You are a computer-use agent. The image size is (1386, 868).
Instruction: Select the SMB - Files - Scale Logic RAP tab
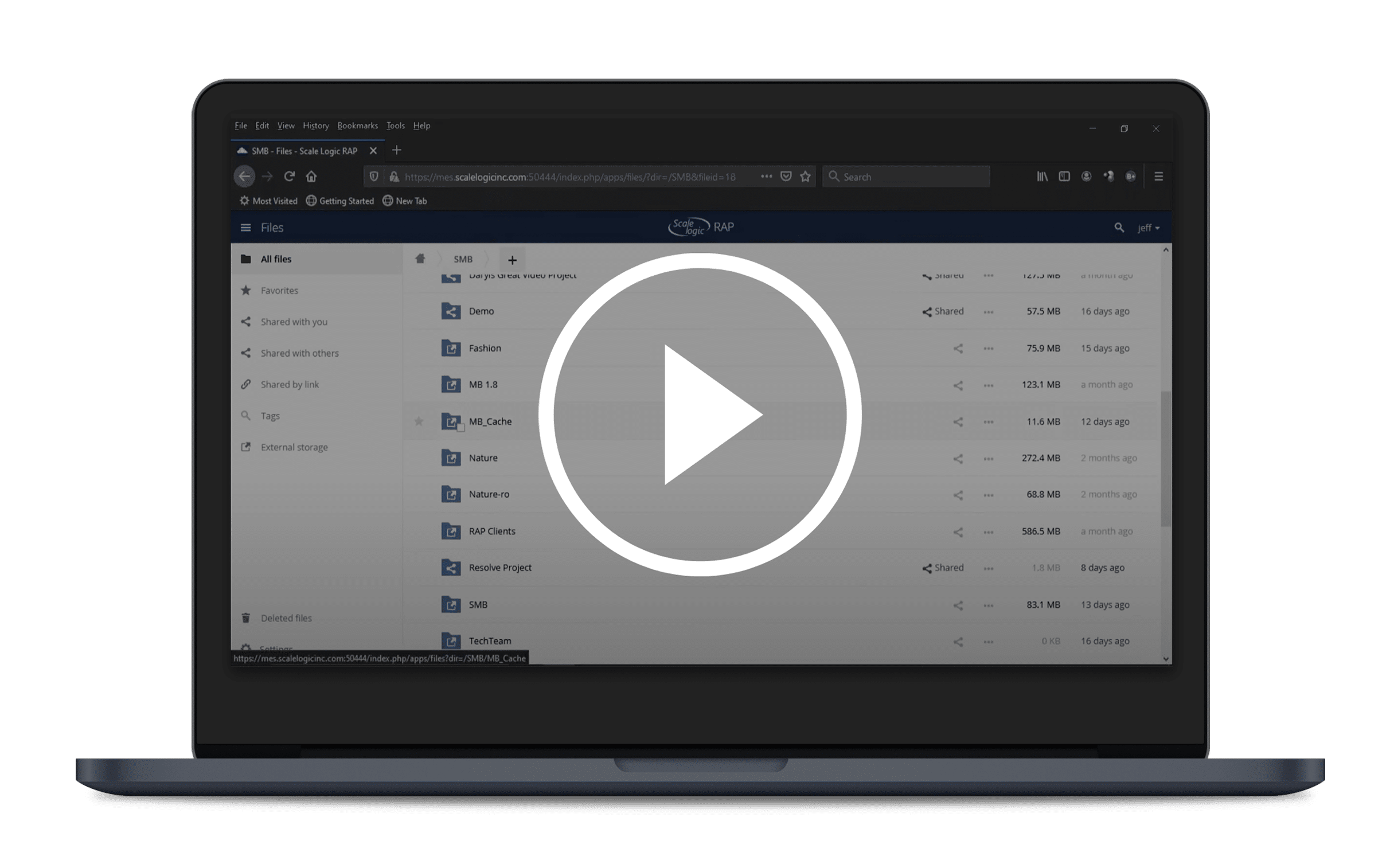[x=307, y=151]
